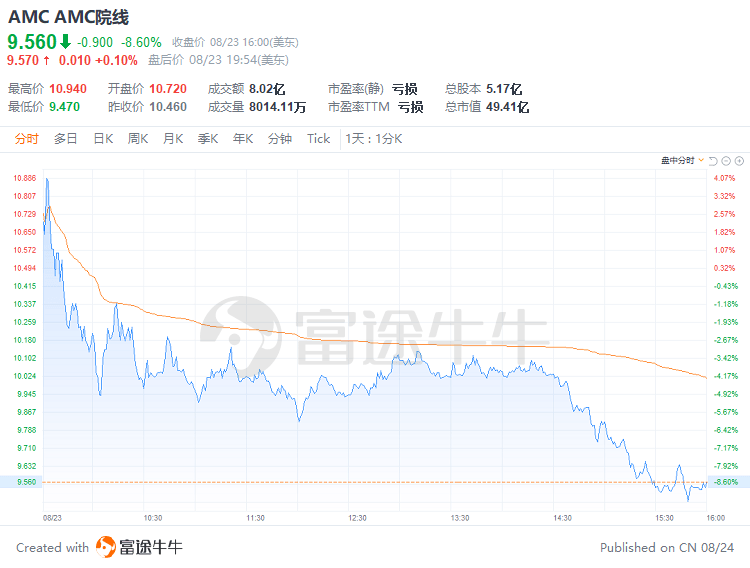Image resolution: width=750 pixels, height=568 pixels.
Task: Click the 08/23 date axis label
Action: point(52,518)
